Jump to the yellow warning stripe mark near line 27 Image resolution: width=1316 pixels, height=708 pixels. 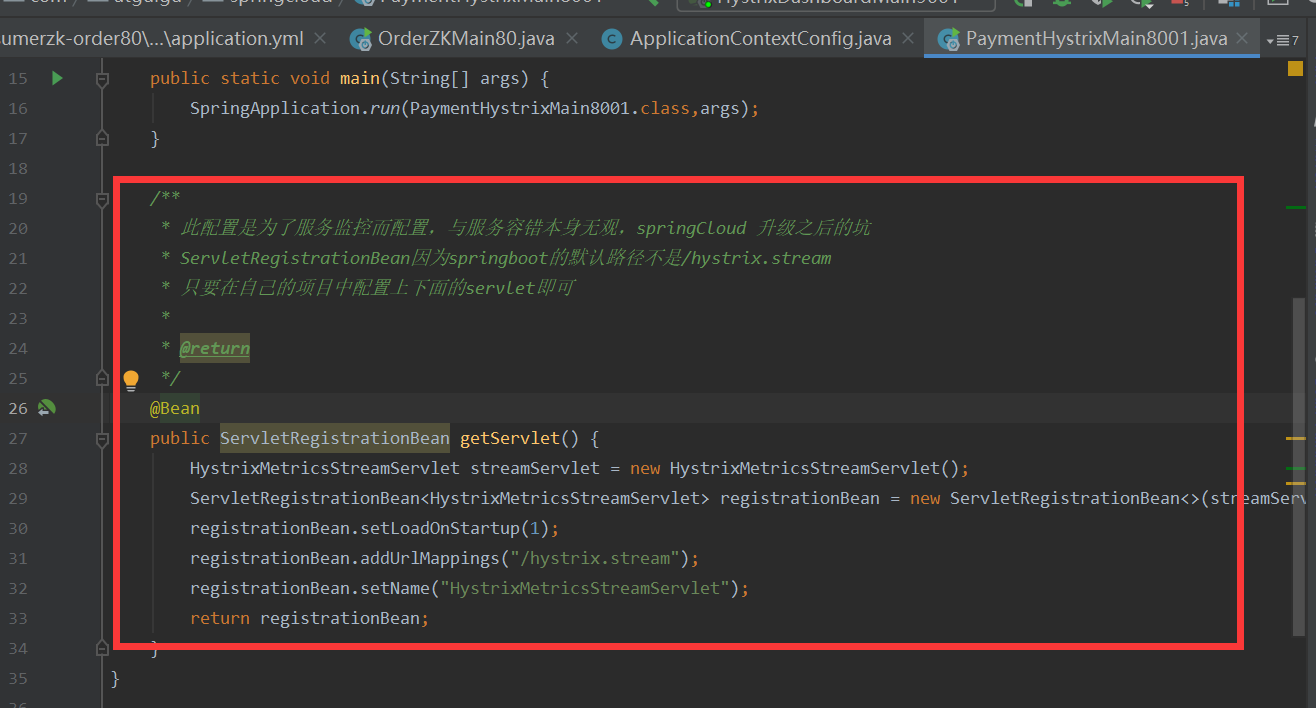coord(1296,438)
